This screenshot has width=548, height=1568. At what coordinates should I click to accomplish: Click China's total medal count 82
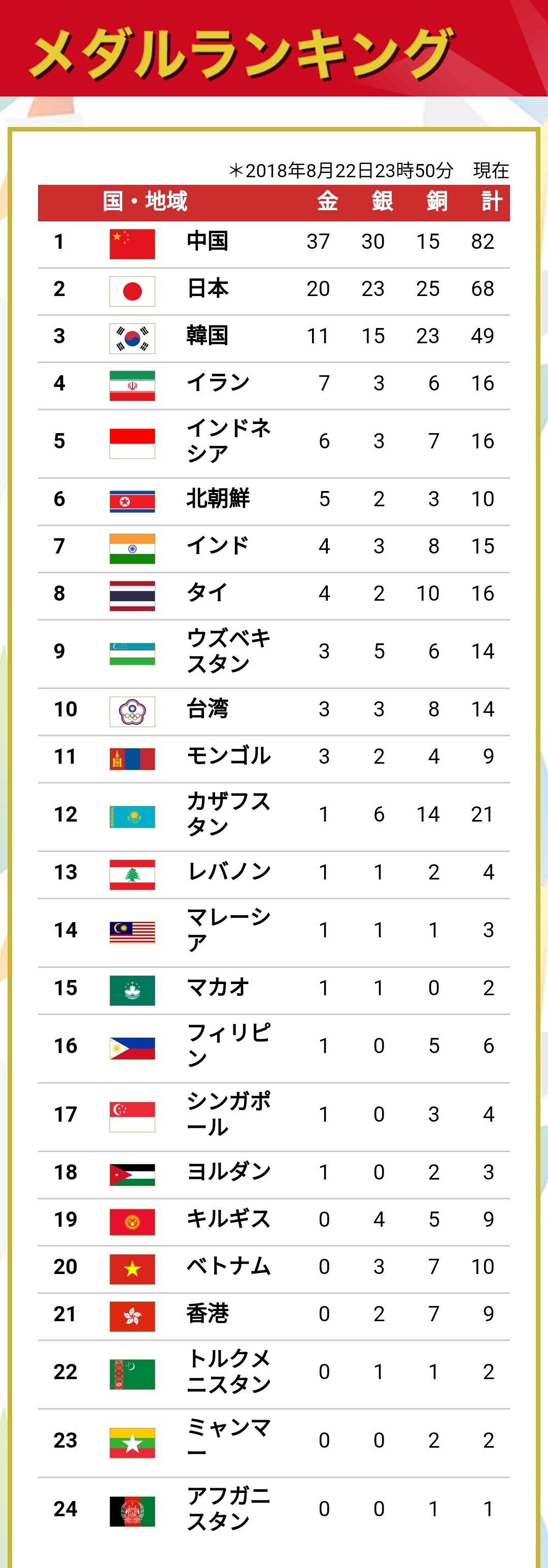(x=483, y=242)
